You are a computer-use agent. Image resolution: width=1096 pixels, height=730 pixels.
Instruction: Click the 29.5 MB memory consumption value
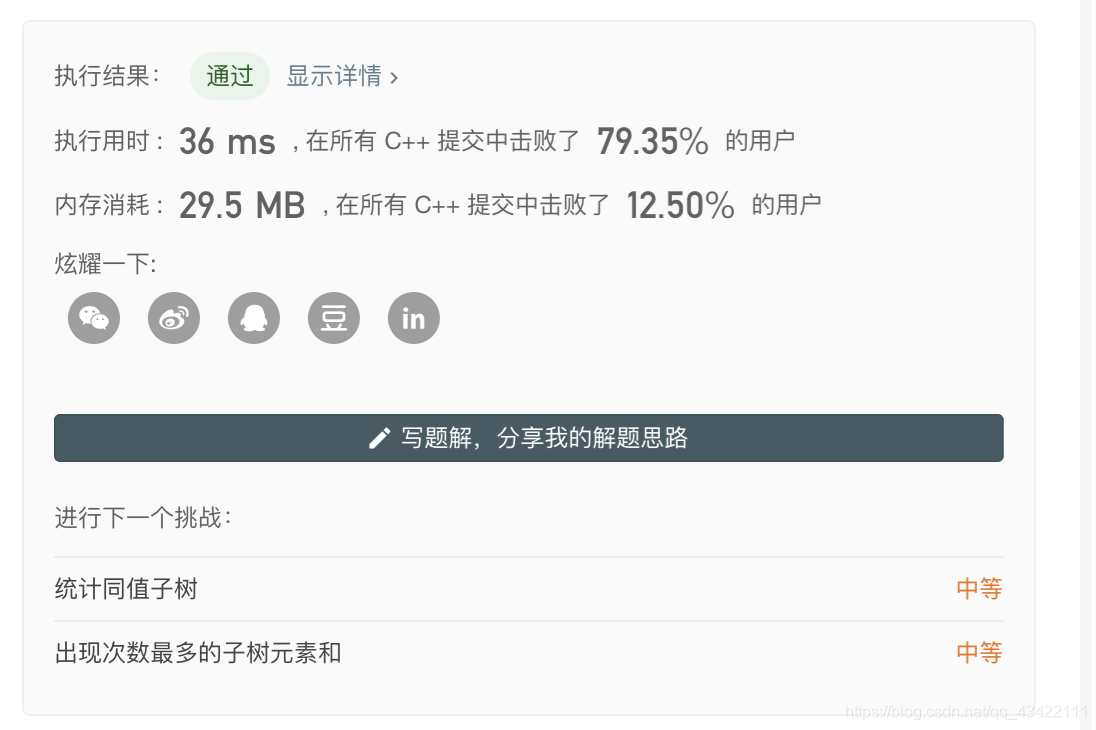point(241,205)
